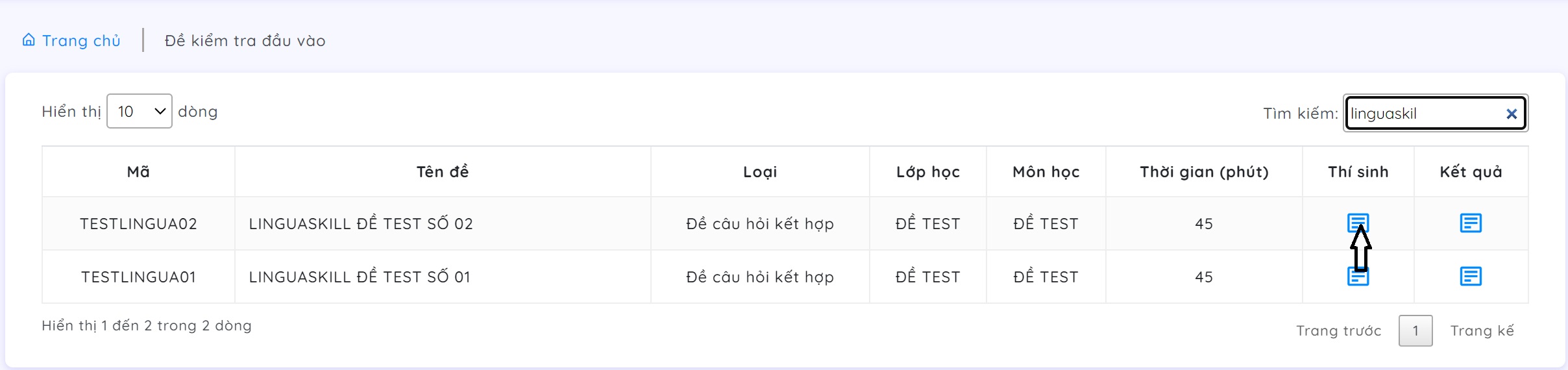Sort table by Tên đề column
The image size is (1568, 370).
click(x=443, y=172)
